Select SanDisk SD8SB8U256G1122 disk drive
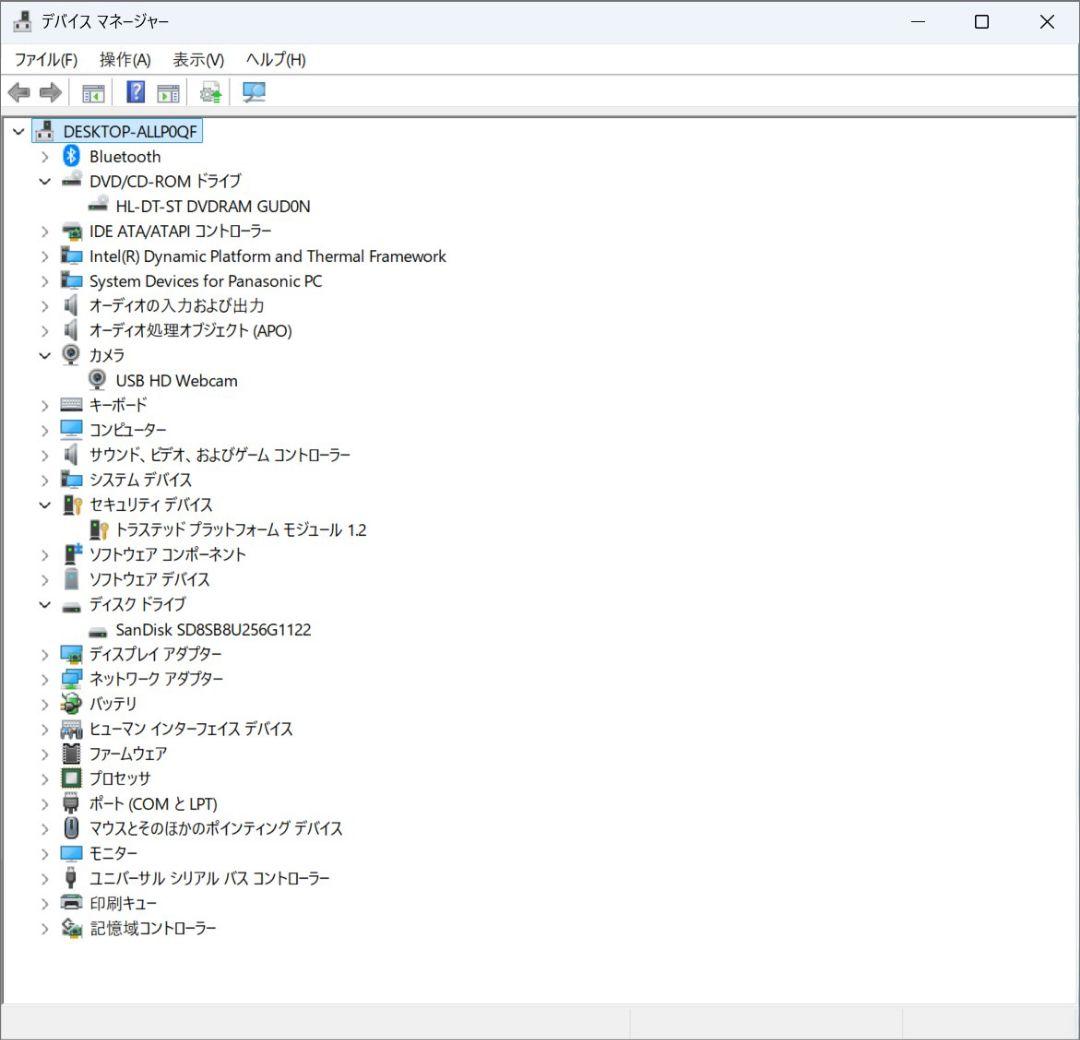This screenshot has width=1080, height=1040. click(213, 629)
